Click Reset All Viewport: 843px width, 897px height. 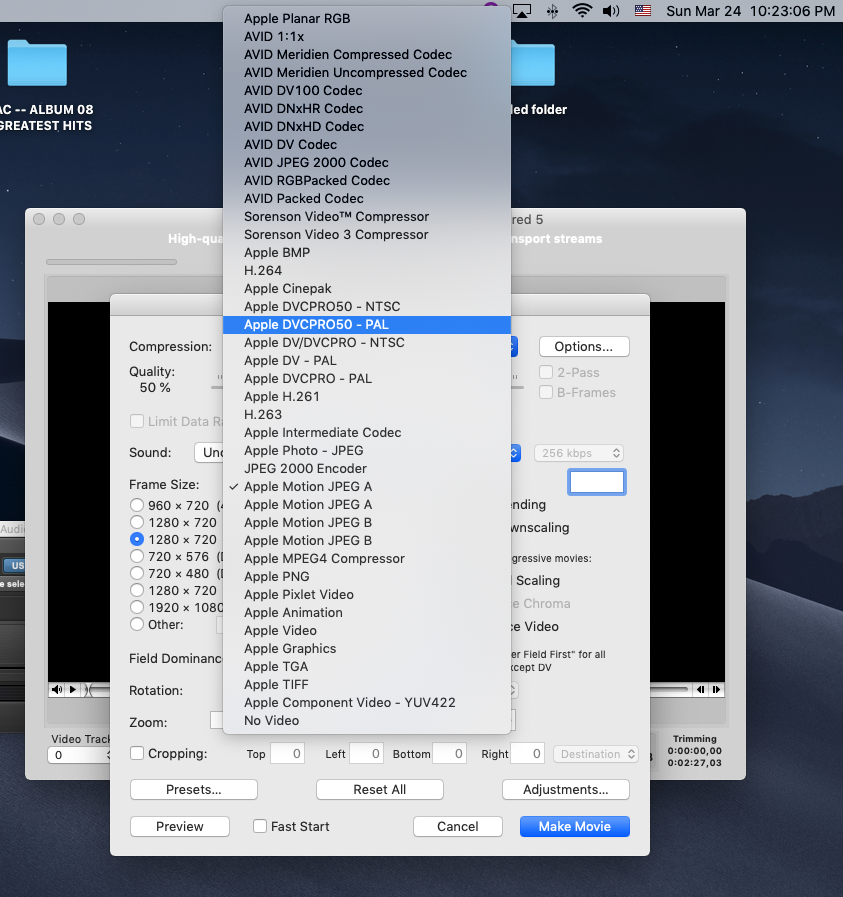(x=380, y=789)
